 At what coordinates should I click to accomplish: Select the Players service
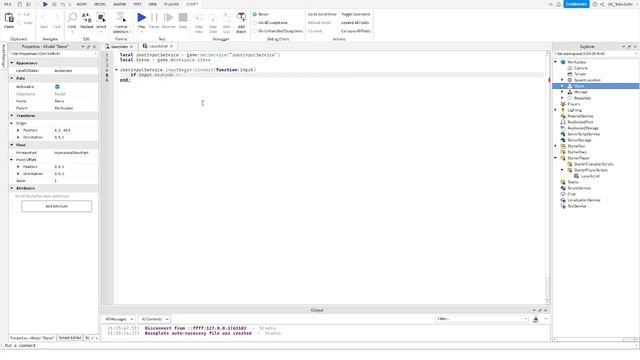click(573, 104)
